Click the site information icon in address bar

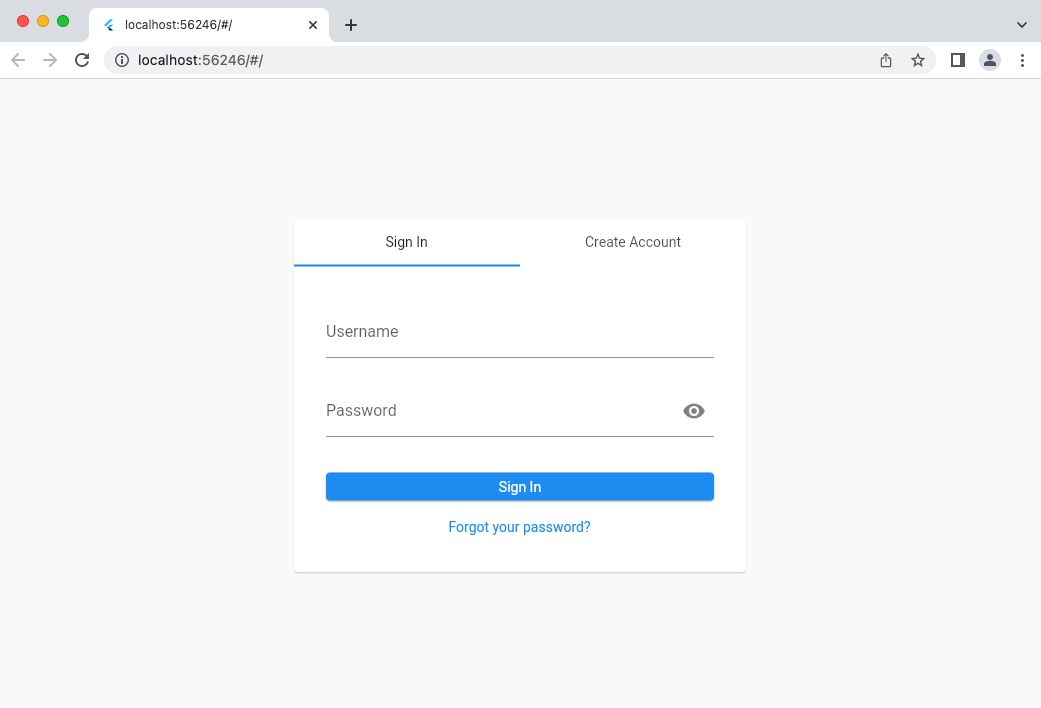121,60
